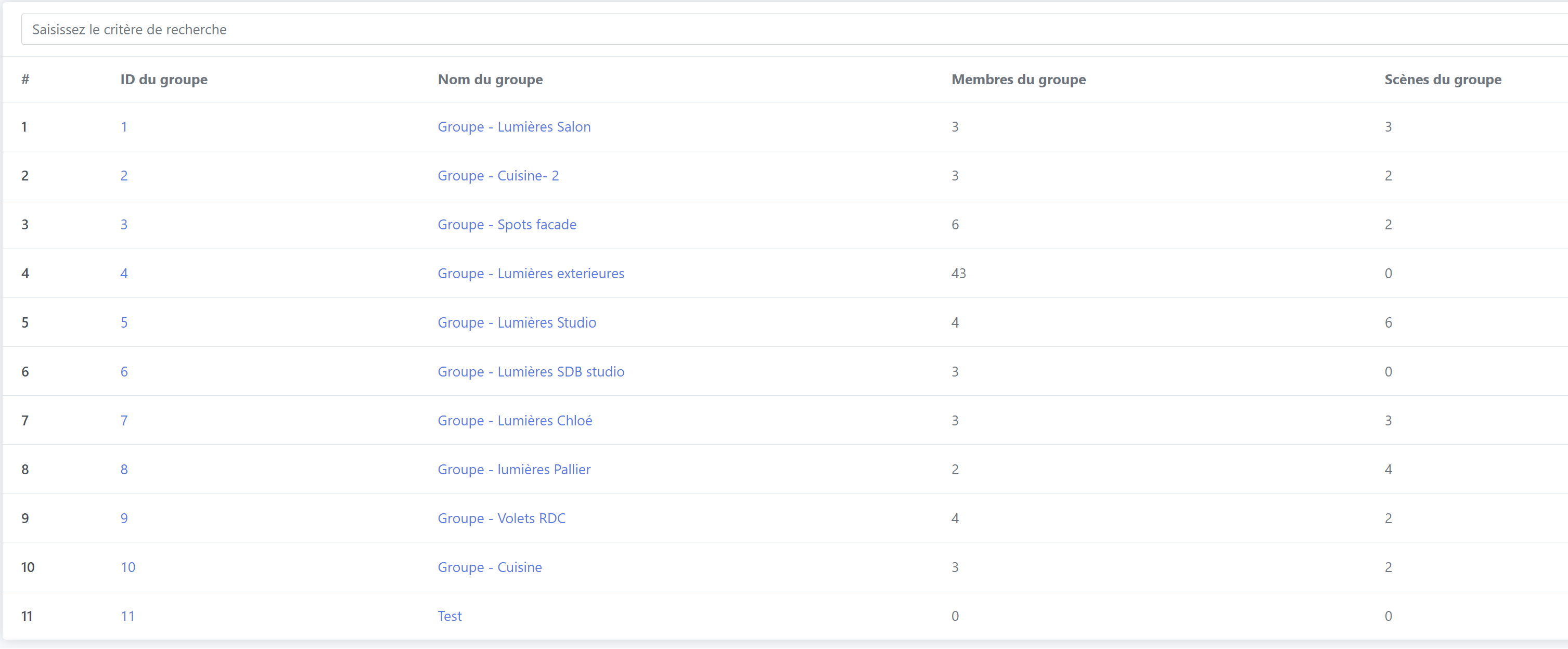Click group ID 7 link
Image resolution: width=1568 pixels, height=649 pixels.
[x=124, y=420]
